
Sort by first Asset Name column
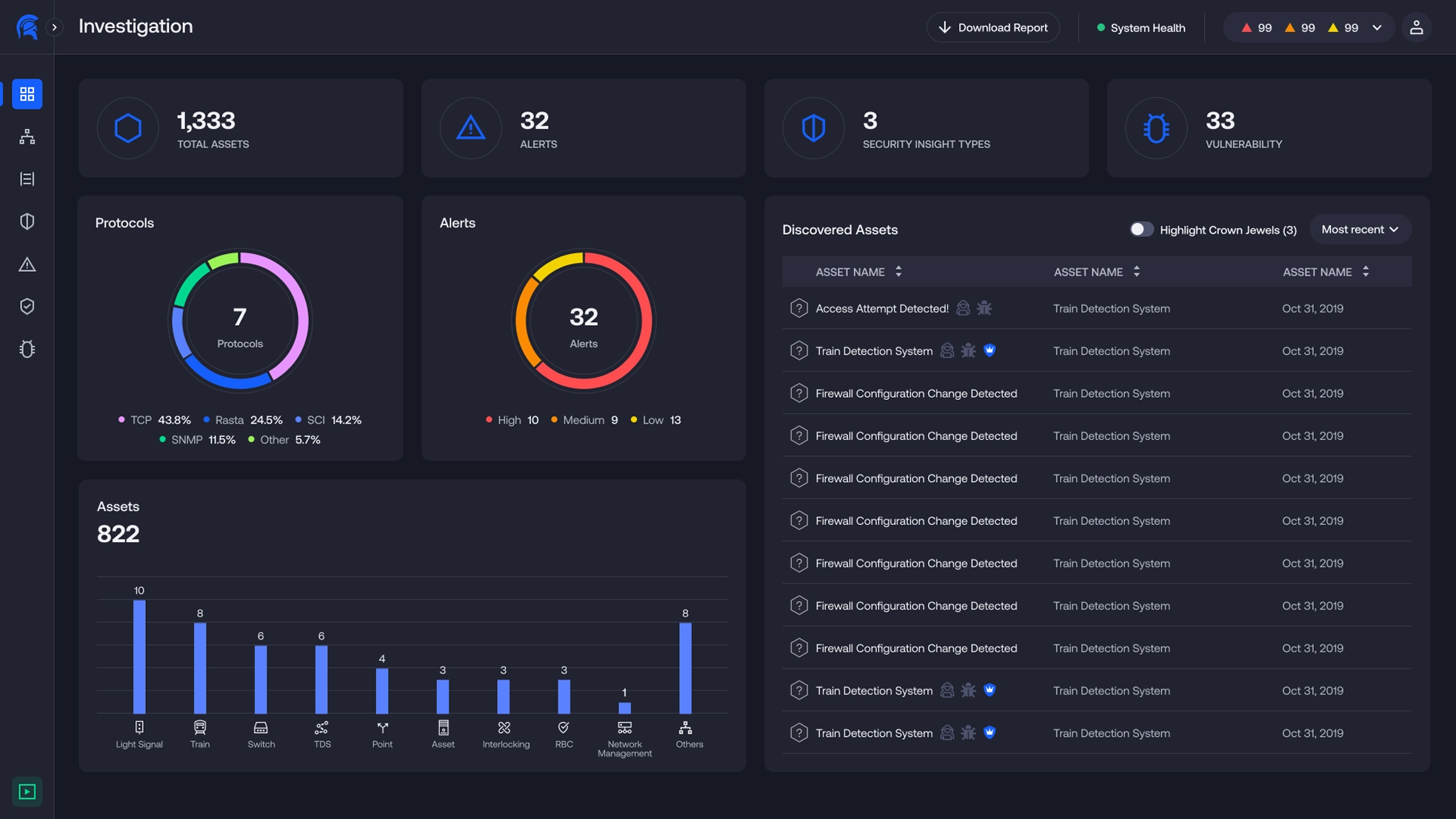898,272
